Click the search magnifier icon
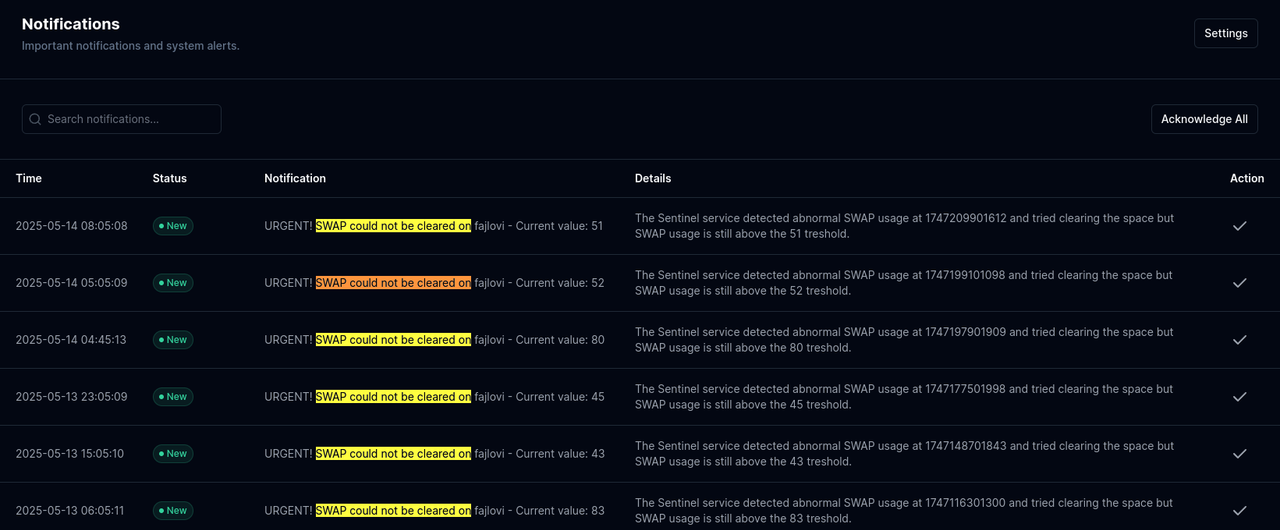The height and width of the screenshot is (530, 1280). [36, 119]
